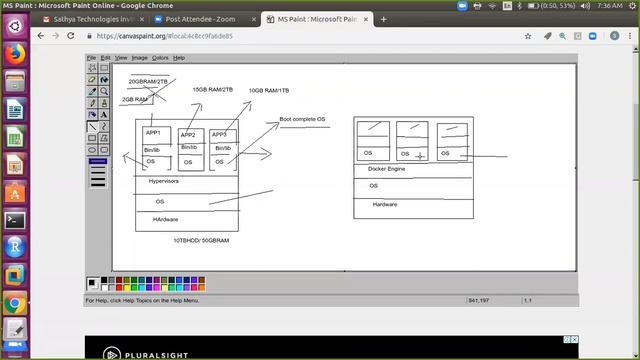Activate the Text tool
The height and width of the screenshot is (360, 640).
(x=104, y=115)
